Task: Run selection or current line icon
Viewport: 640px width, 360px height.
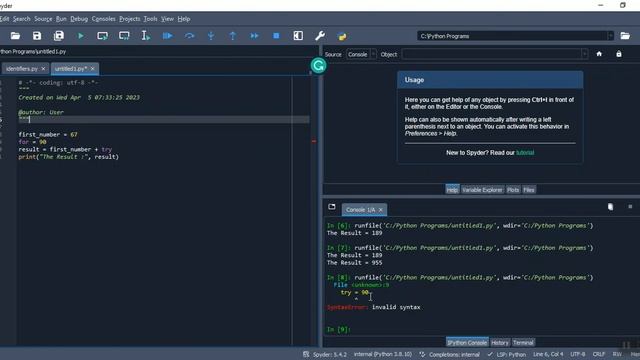Action: (146, 36)
